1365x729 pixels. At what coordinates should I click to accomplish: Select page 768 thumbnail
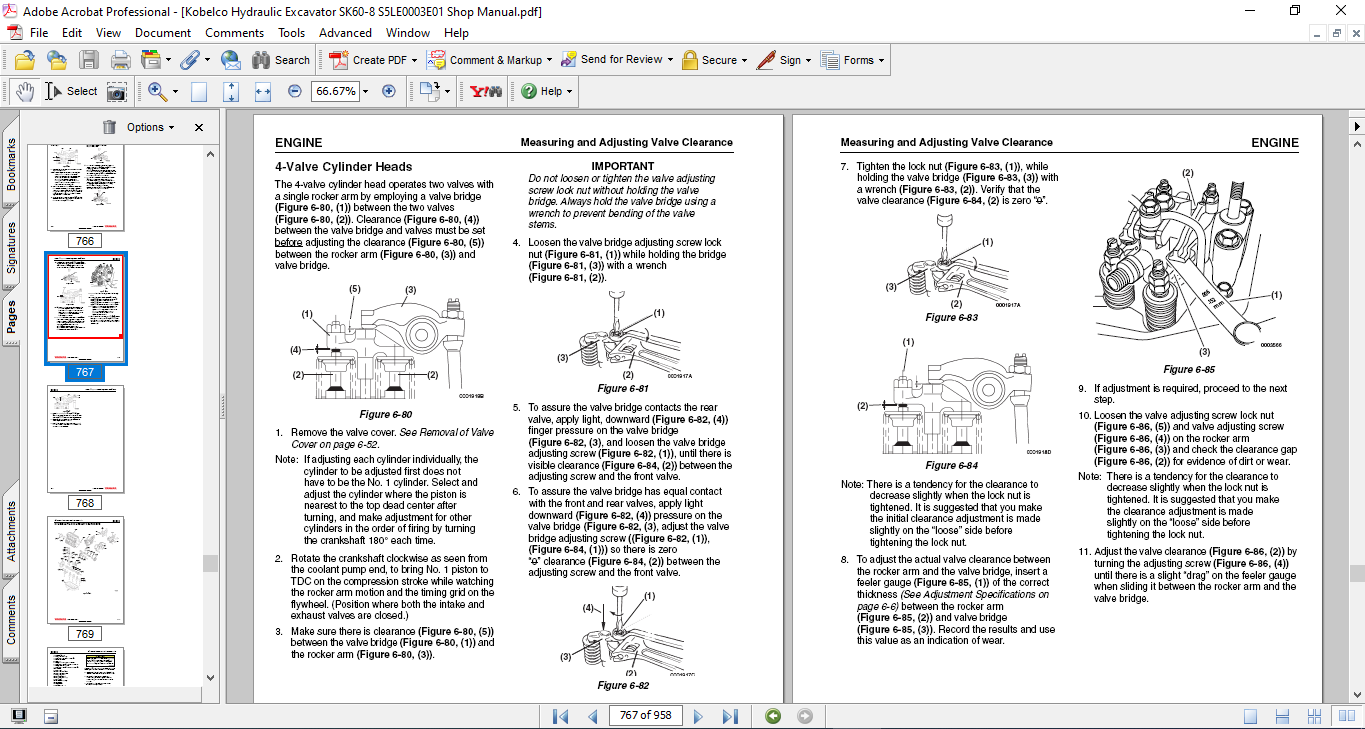point(85,440)
